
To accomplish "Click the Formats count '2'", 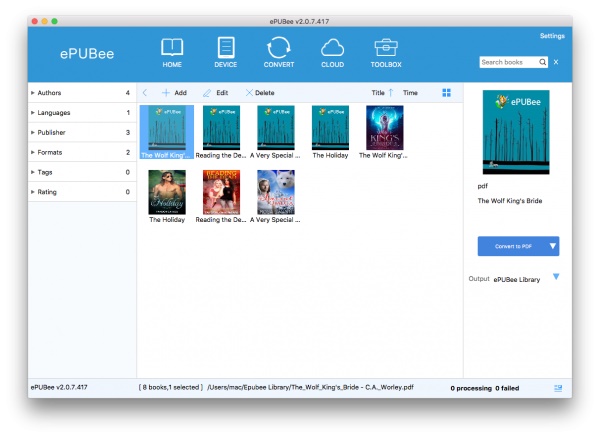I will [x=128, y=152].
